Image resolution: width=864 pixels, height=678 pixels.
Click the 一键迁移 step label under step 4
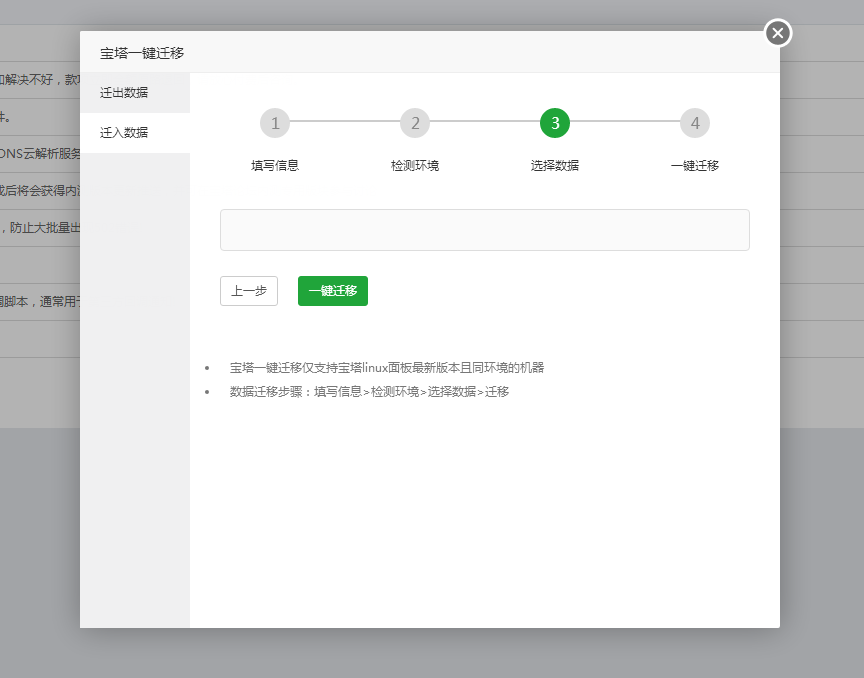[695, 165]
